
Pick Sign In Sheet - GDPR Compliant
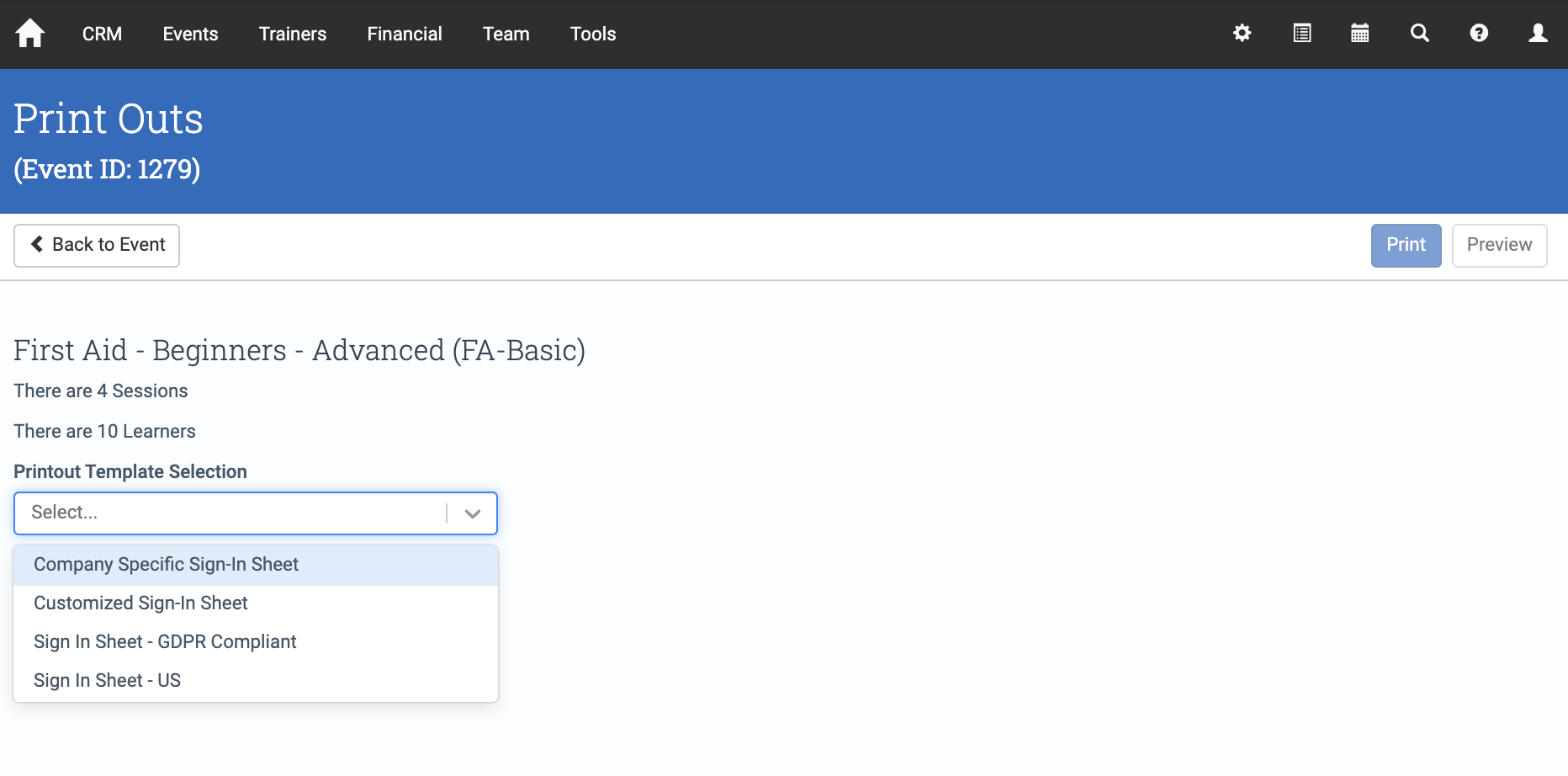pyautogui.click(x=164, y=641)
